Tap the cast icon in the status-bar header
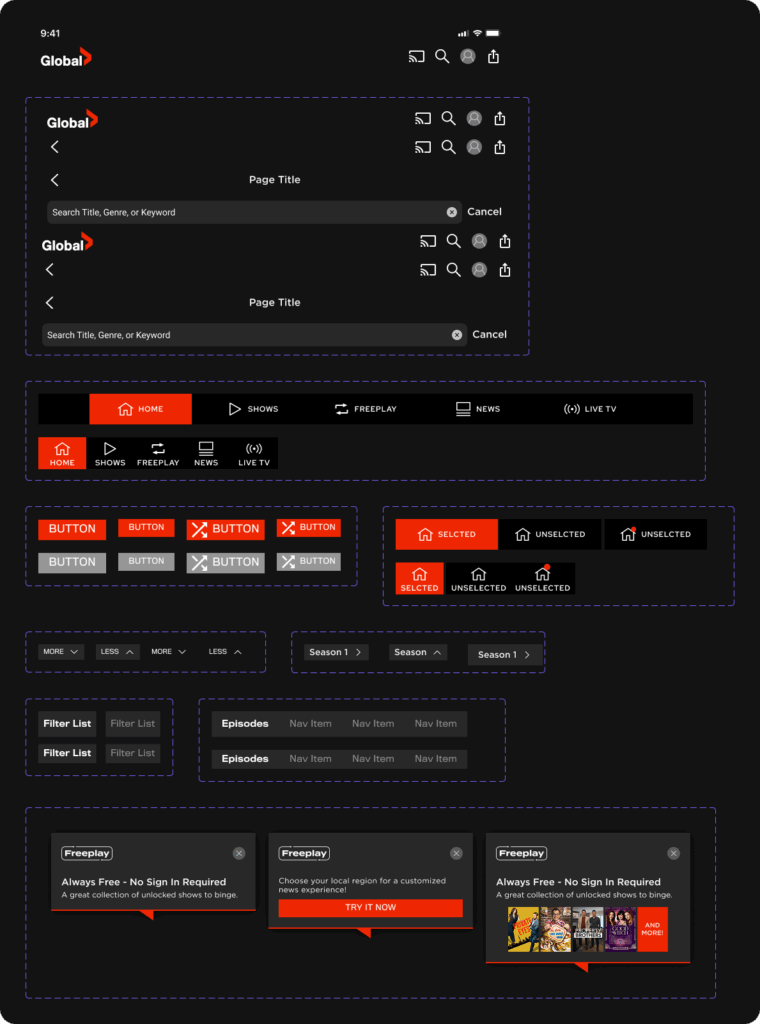This screenshot has width=760, height=1024. point(416,57)
